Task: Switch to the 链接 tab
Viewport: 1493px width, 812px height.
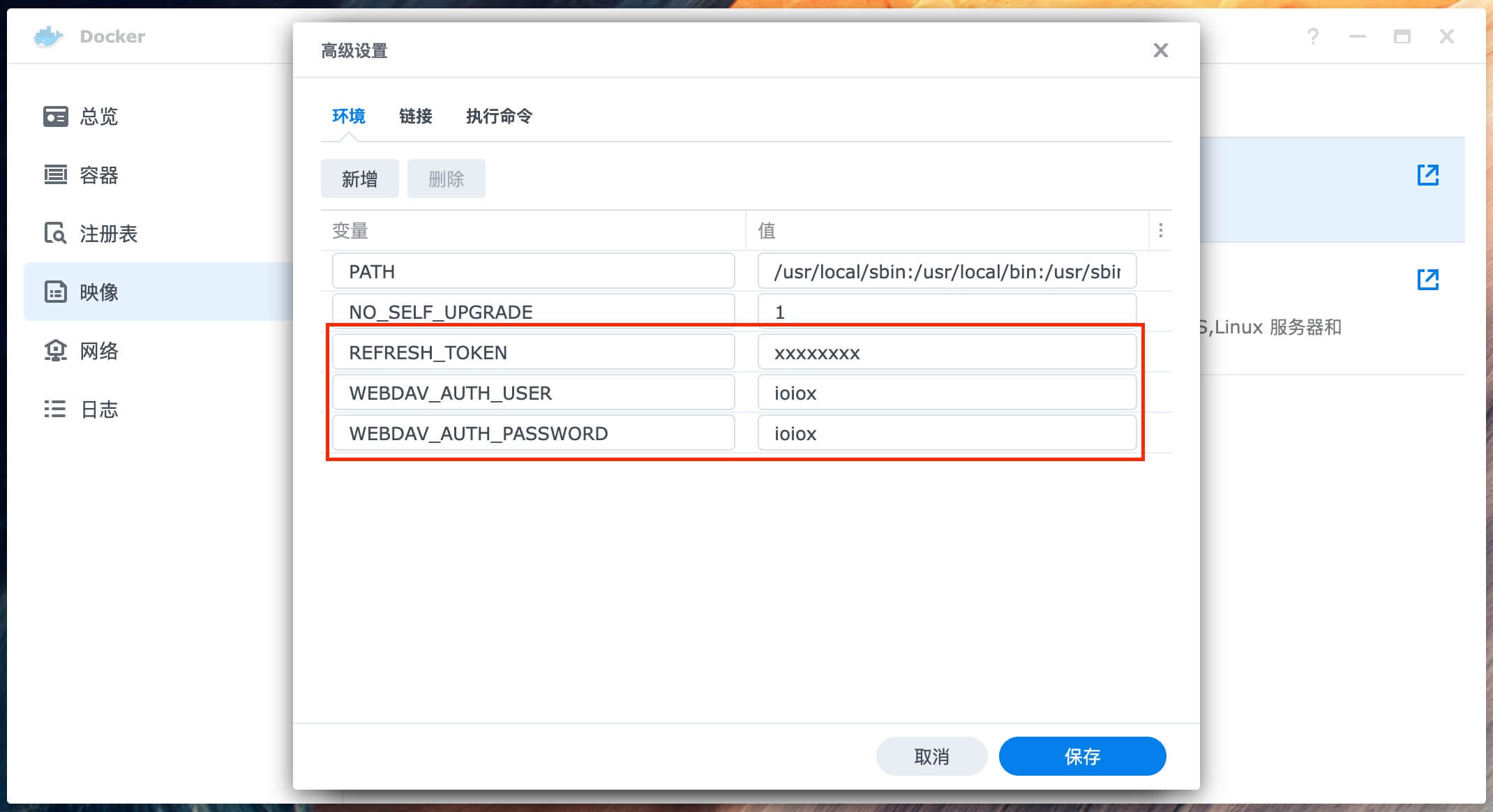Action: (x=415, y=116)
